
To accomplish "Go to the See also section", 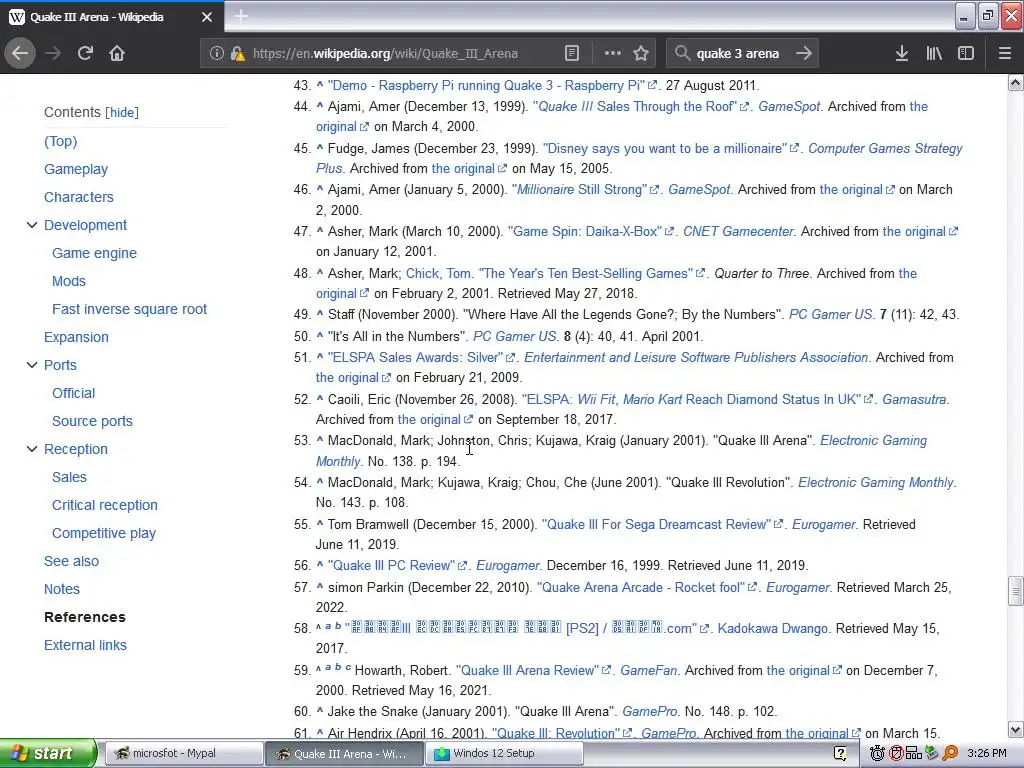I will click(71, 562).
